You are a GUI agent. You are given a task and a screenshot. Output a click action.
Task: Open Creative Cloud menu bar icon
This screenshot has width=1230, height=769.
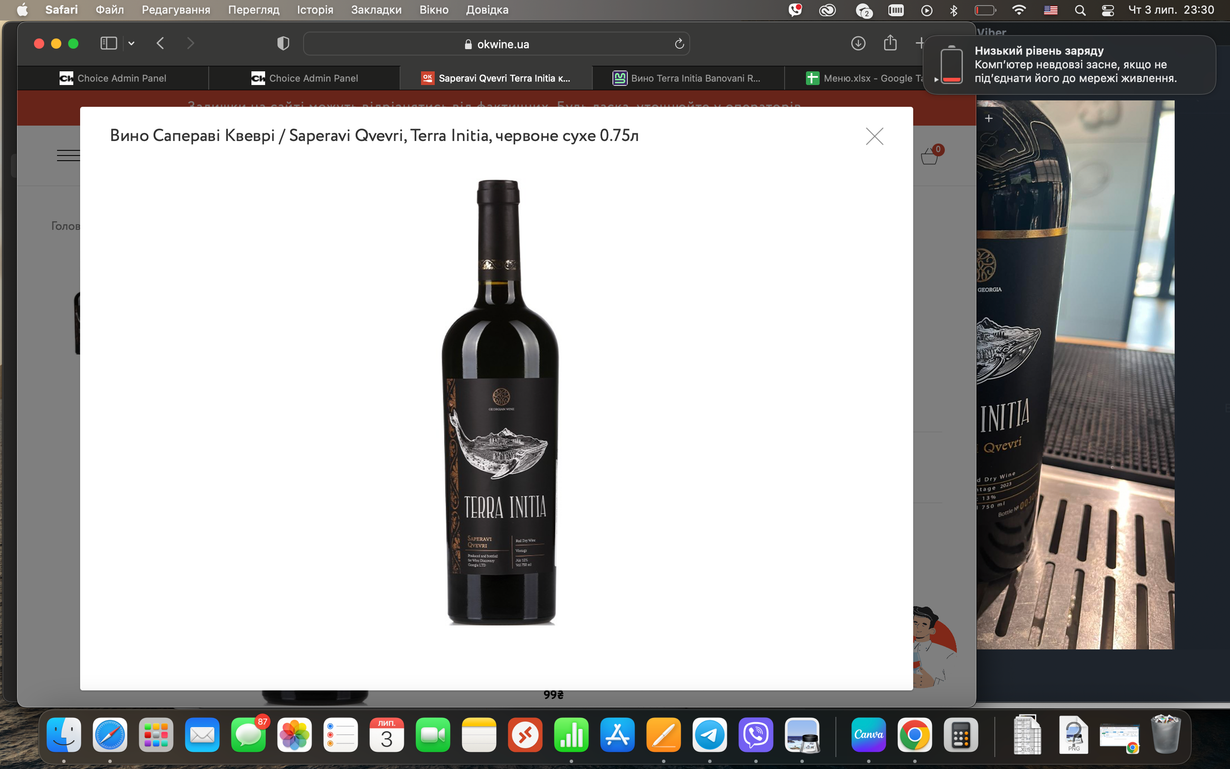[827, 10]
